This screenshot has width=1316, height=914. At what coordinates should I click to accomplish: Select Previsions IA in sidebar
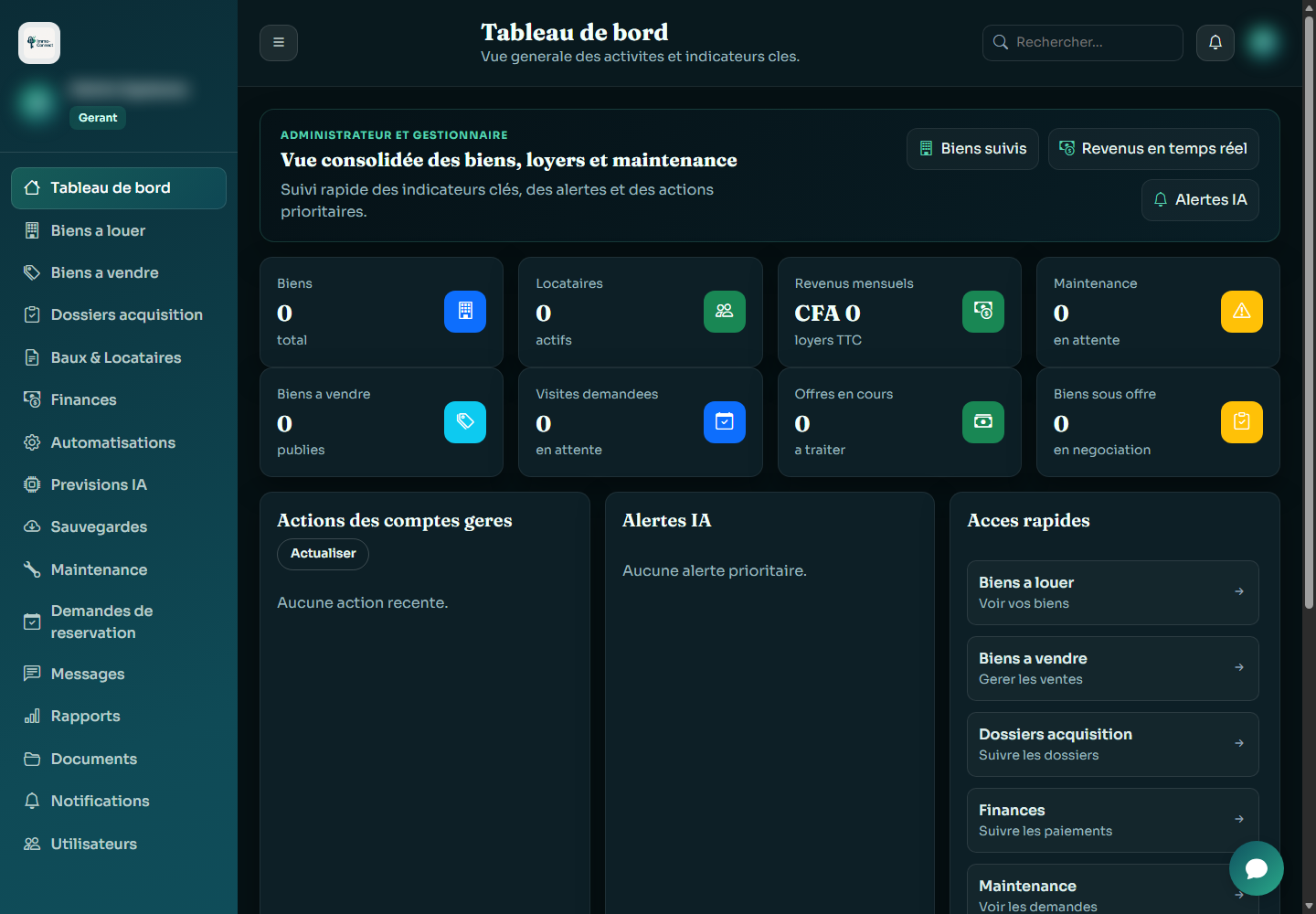(x=119, y=484)
